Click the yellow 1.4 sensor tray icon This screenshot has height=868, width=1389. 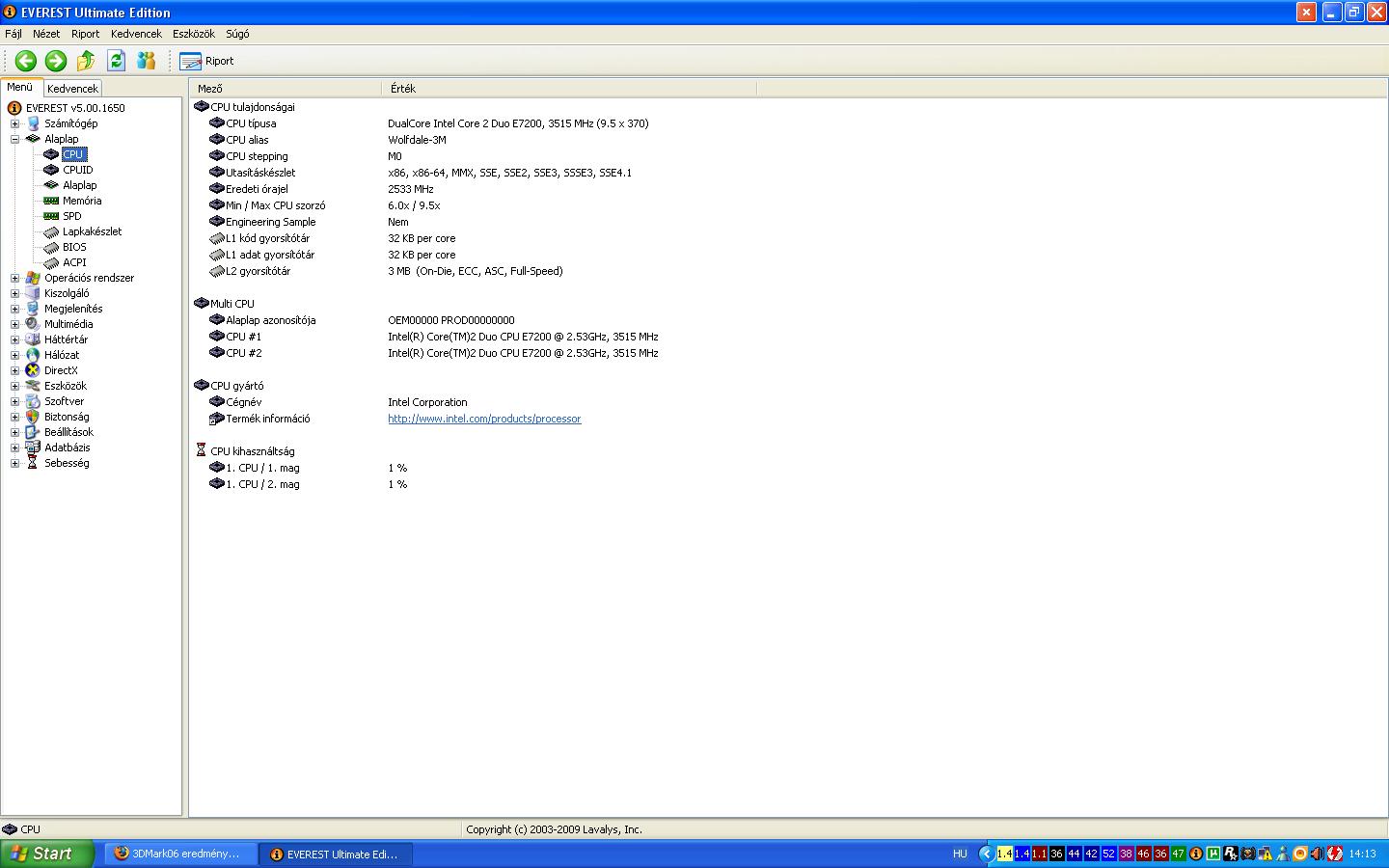[x=1005, y=854]
